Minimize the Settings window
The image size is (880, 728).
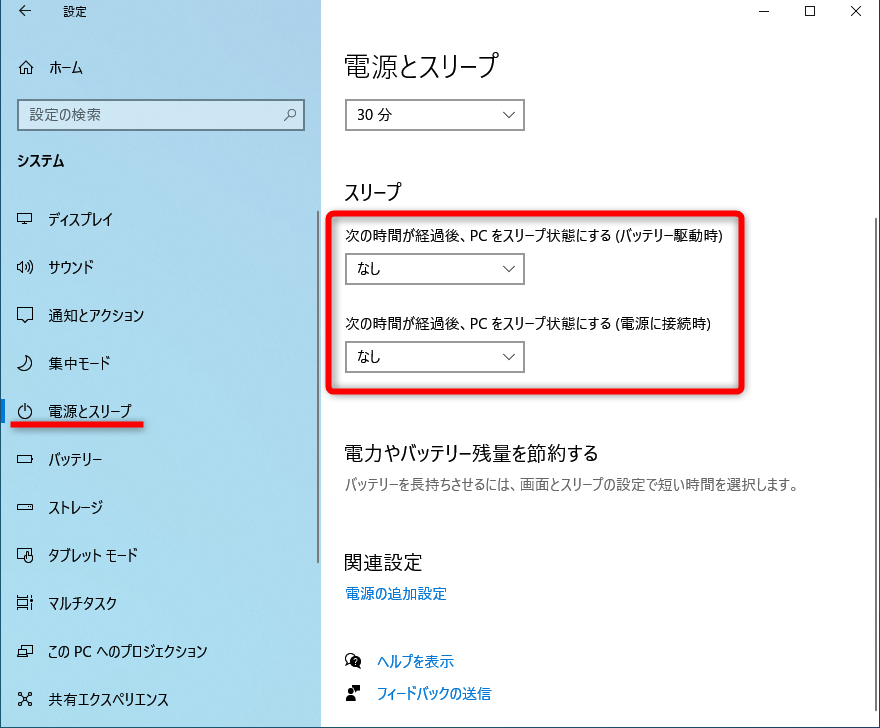tap(764, 11)
